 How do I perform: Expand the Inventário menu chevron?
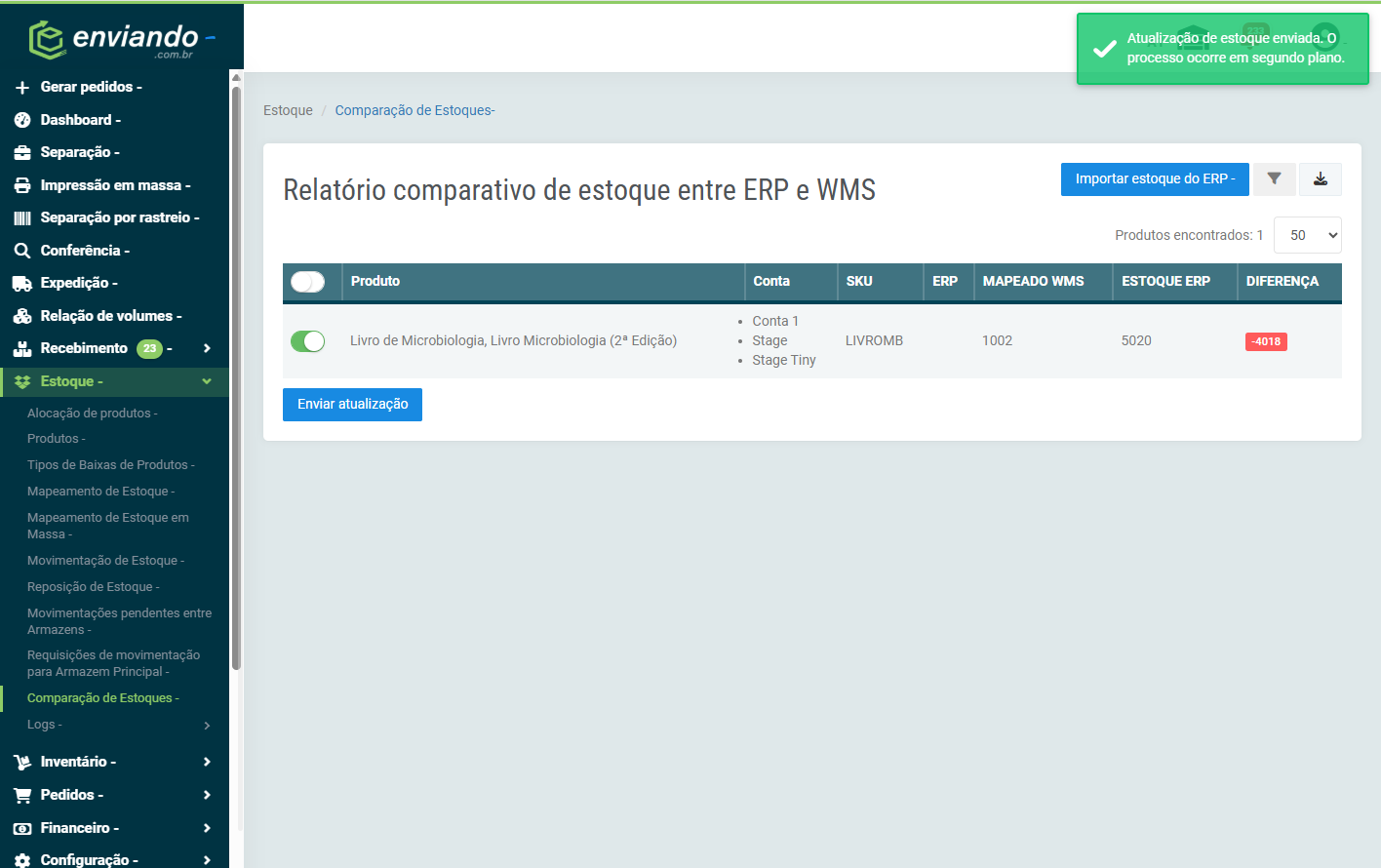tap(207, 762)
